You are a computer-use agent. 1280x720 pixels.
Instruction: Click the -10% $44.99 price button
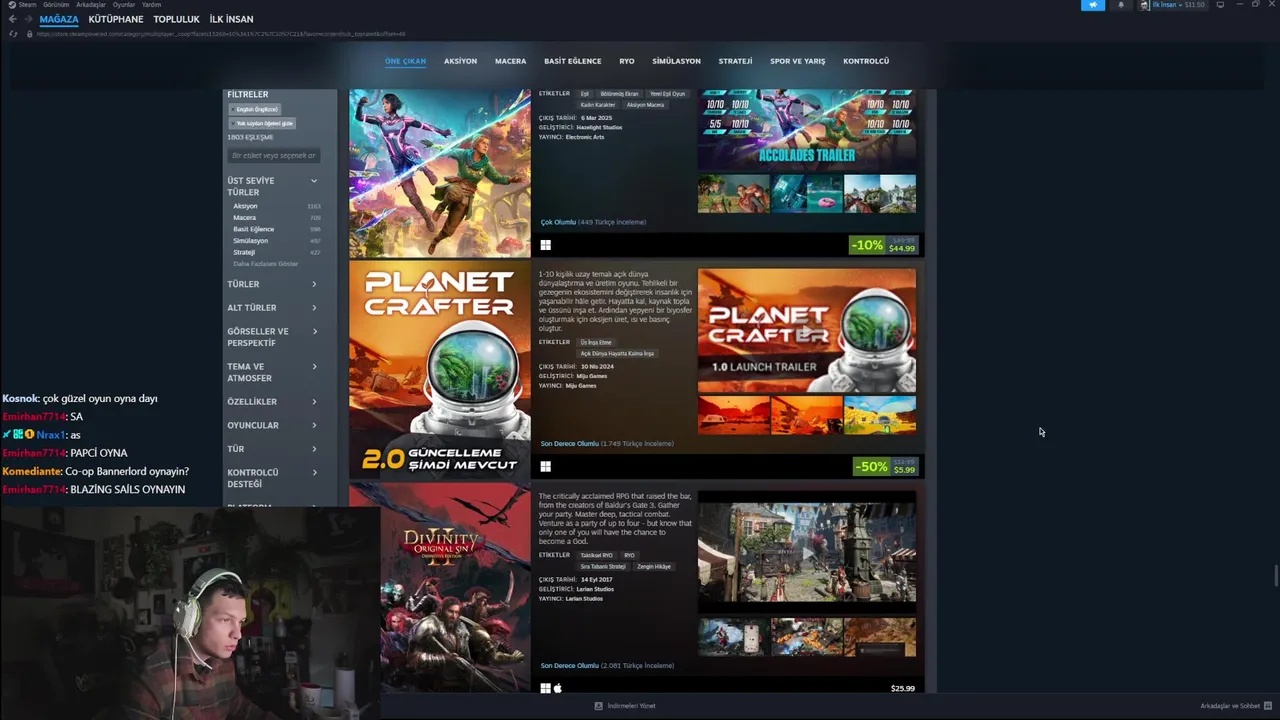click(883, 245)
